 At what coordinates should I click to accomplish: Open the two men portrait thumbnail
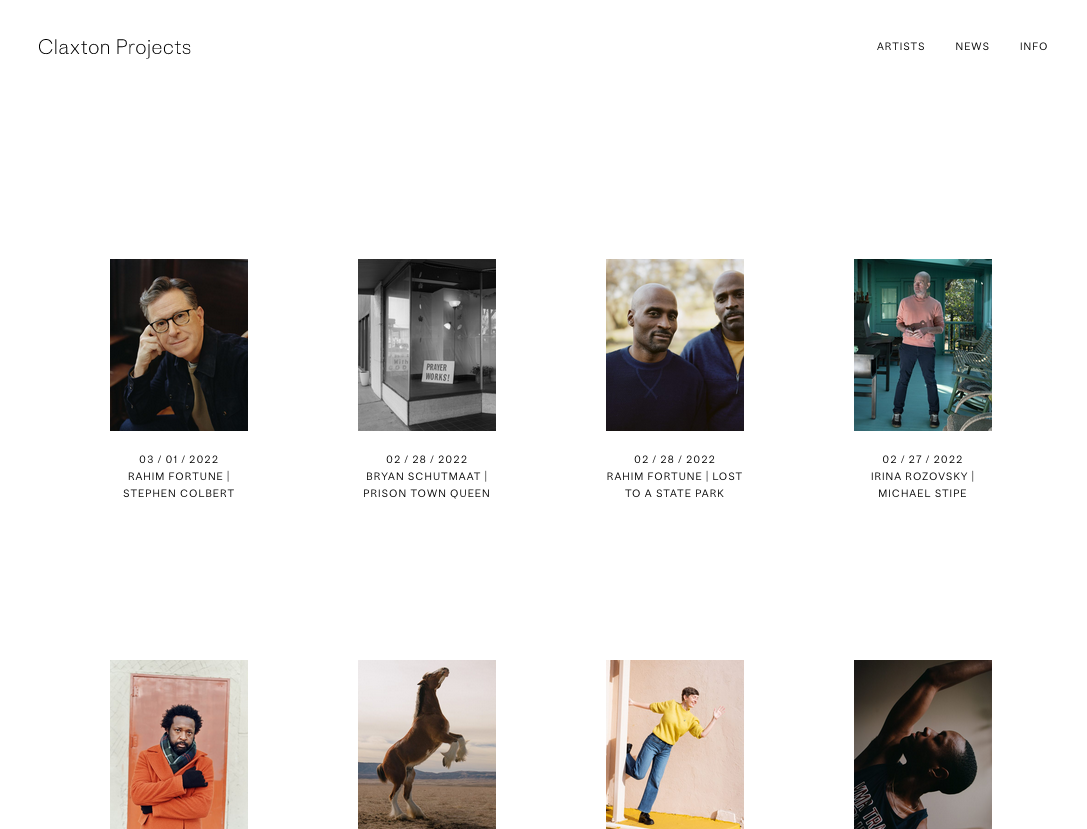pos(675,345)
